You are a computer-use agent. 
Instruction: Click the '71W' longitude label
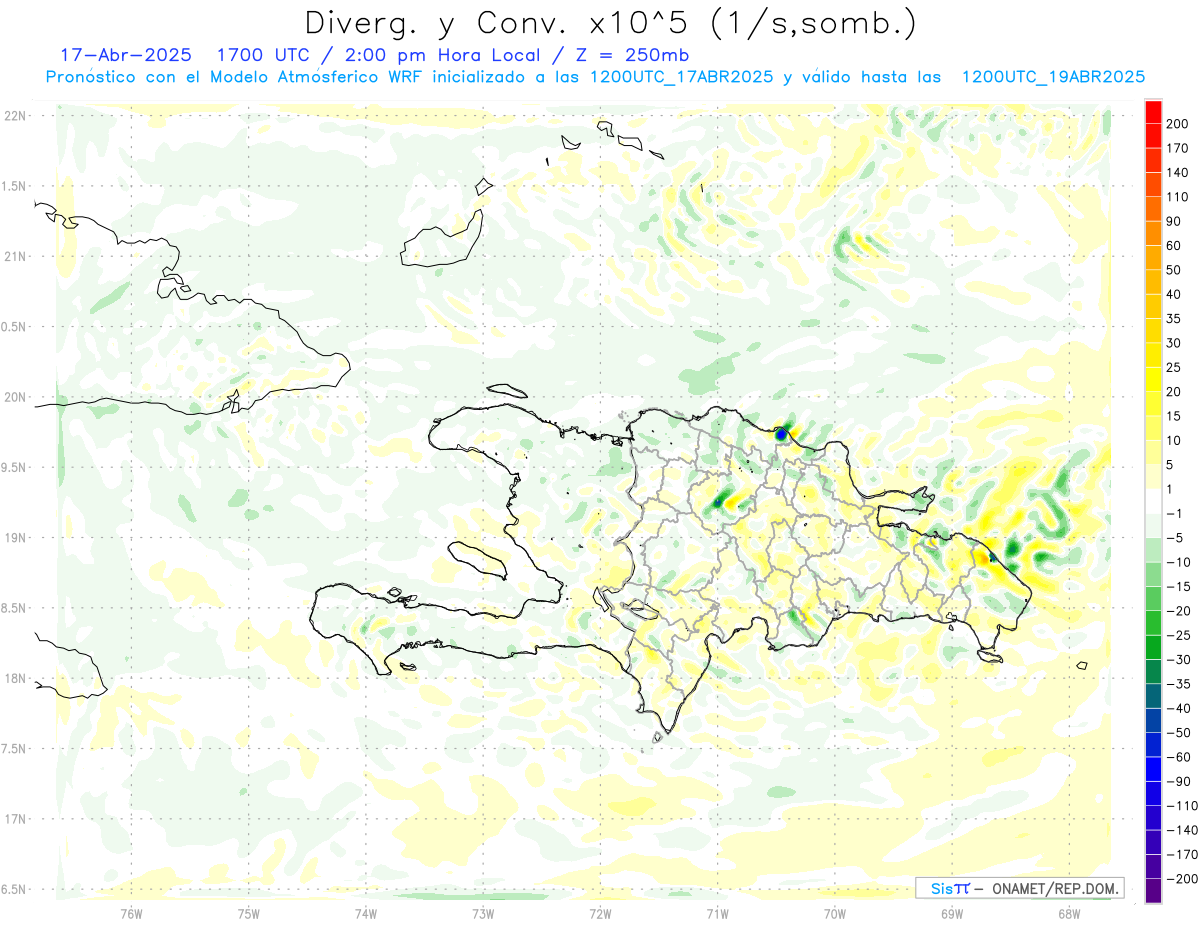[717, 913]
